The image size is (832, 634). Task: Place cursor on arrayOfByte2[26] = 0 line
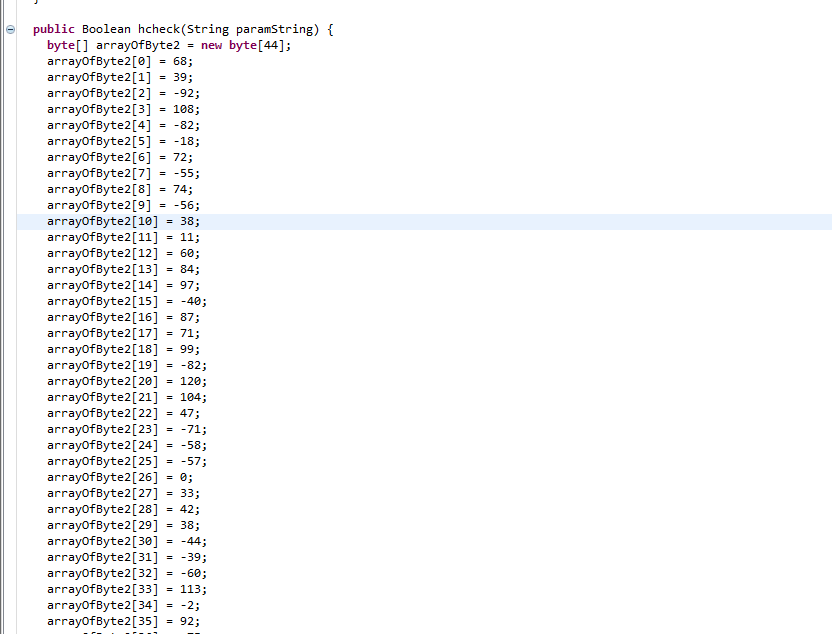click(119, 477)
